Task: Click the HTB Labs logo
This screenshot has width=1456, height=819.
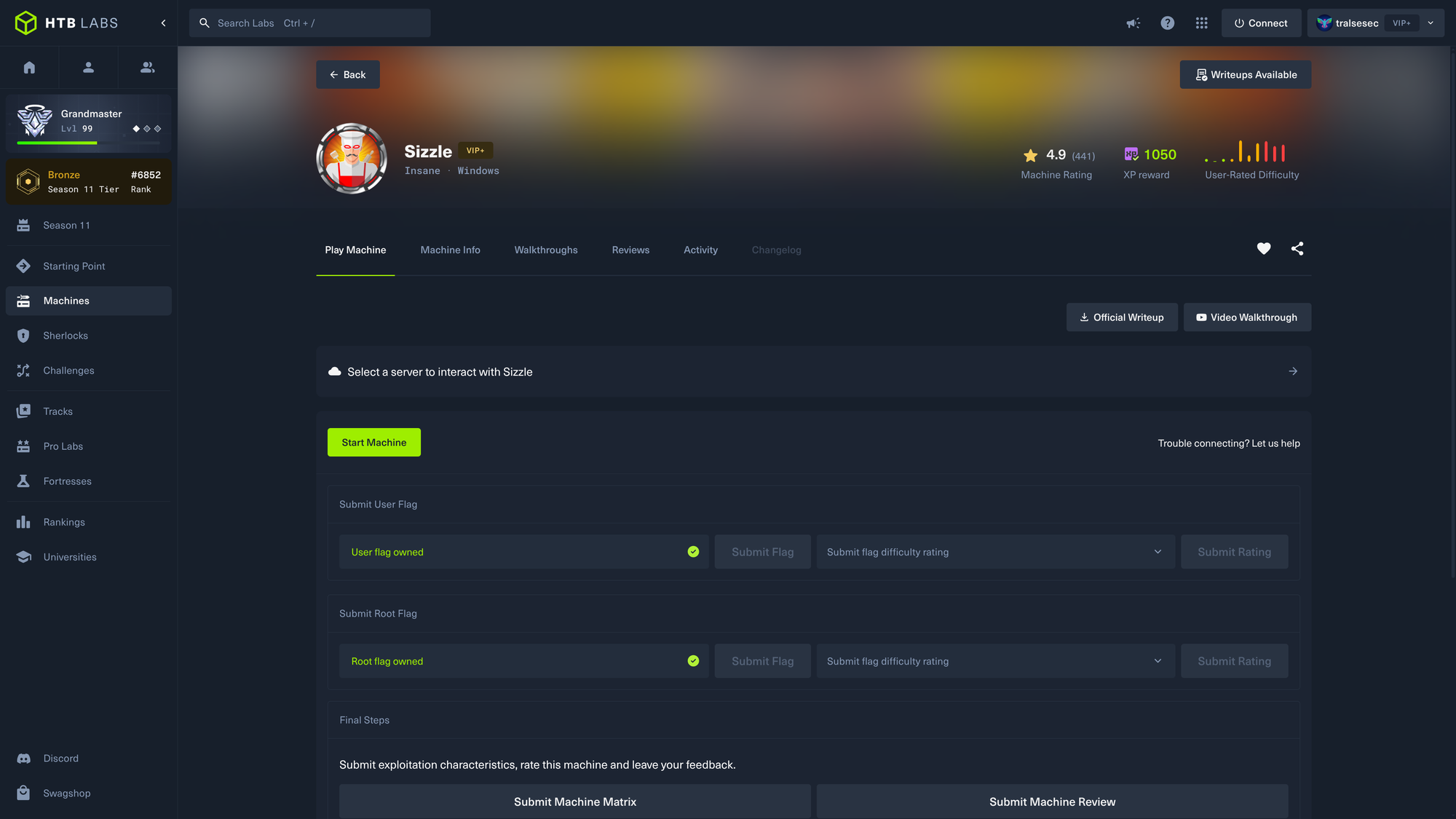Action: (x=66, y=23)
